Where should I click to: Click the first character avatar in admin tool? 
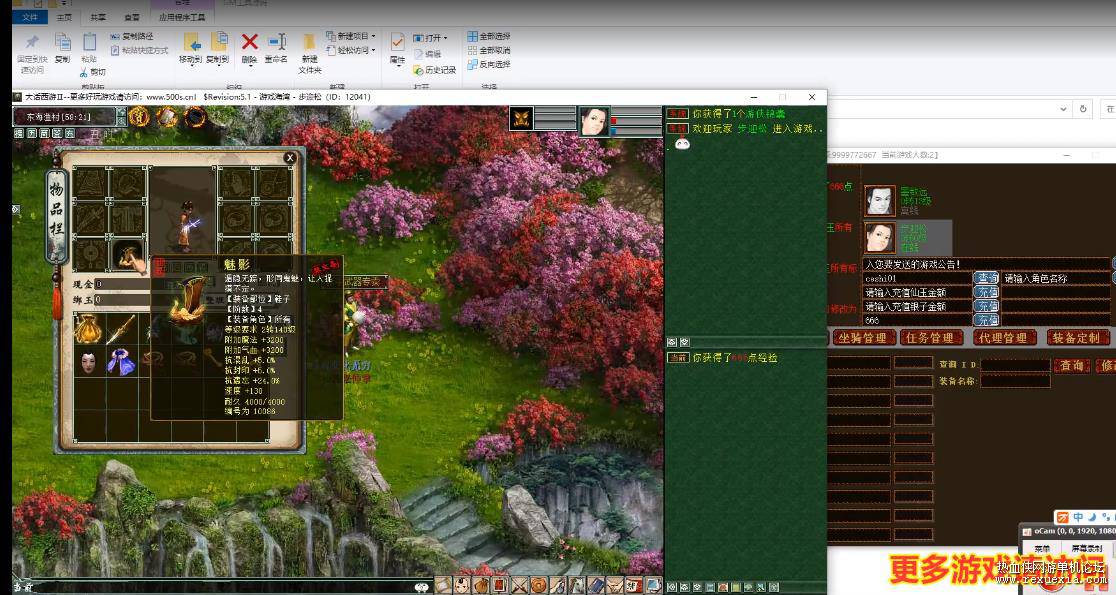[x=880, y=200]
